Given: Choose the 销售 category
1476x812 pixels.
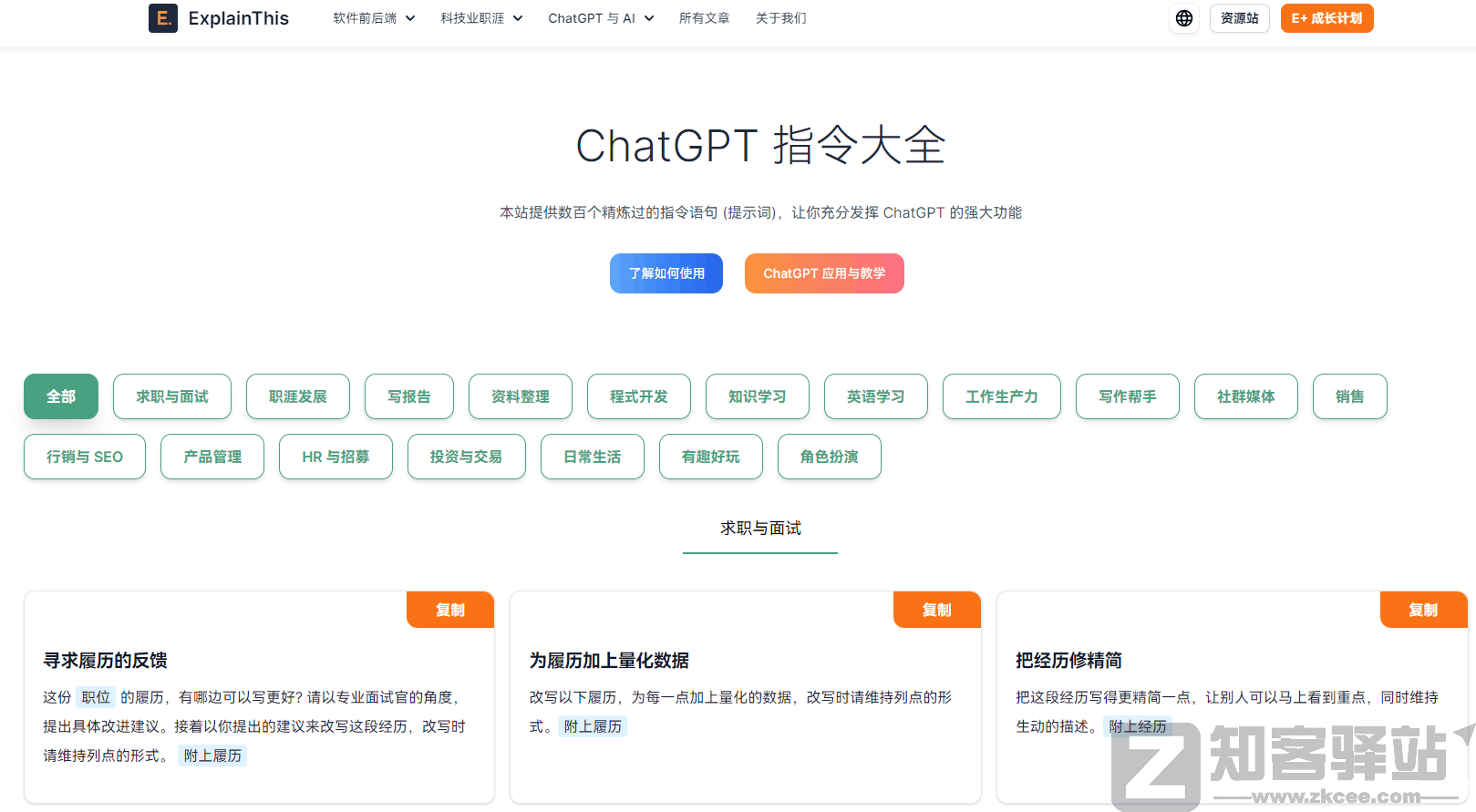Looking at the screenshot, I should [x=1350, y=396].
